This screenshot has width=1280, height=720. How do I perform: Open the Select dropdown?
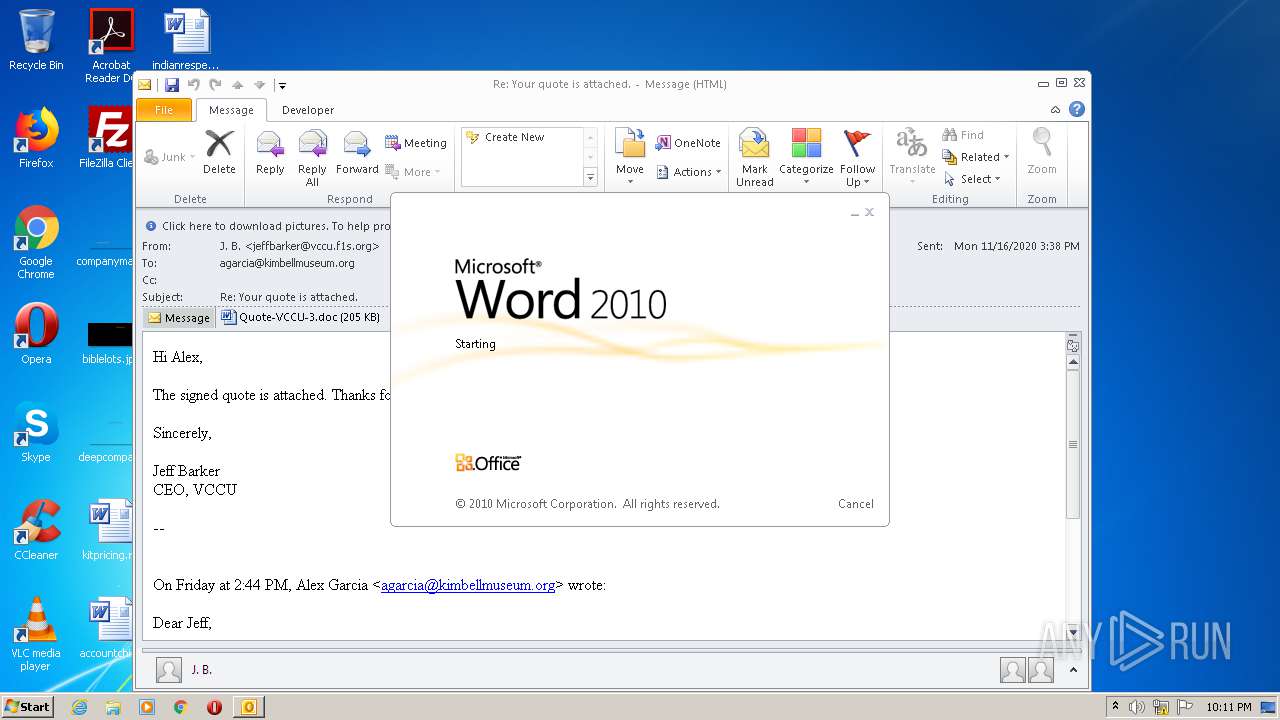tap(972, 179)
